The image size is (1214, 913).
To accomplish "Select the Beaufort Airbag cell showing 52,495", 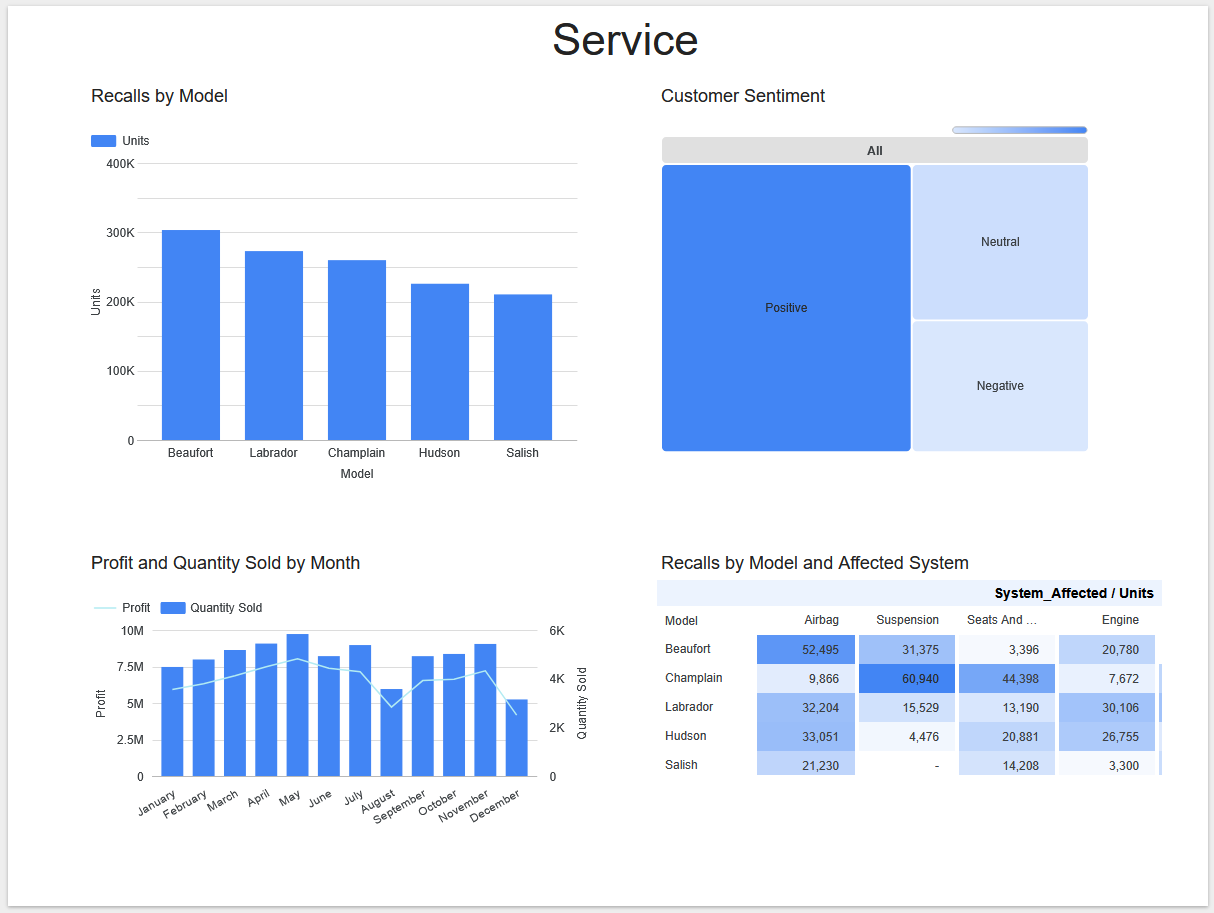I will pyautogui.click(x=806, y=649).
